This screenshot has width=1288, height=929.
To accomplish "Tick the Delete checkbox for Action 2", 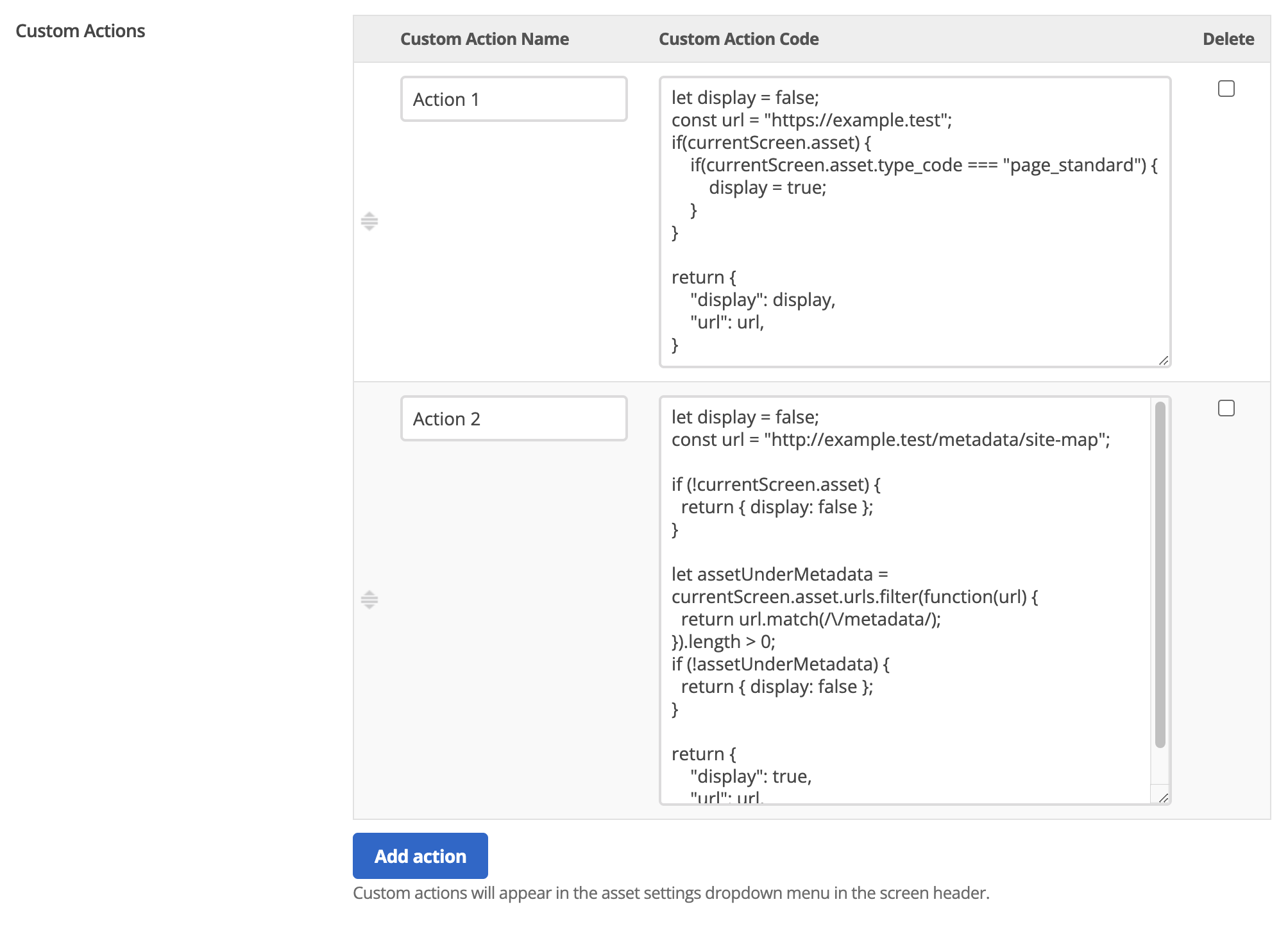I will (1226, 408).
